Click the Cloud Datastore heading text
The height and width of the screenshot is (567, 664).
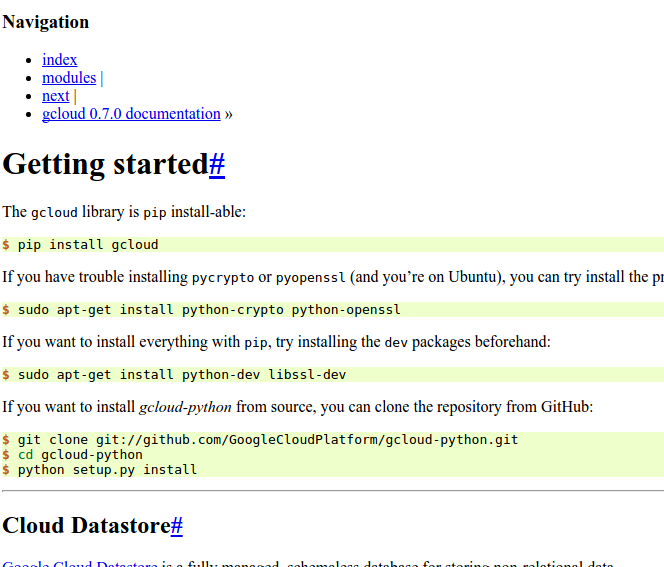tap(86, 526)
